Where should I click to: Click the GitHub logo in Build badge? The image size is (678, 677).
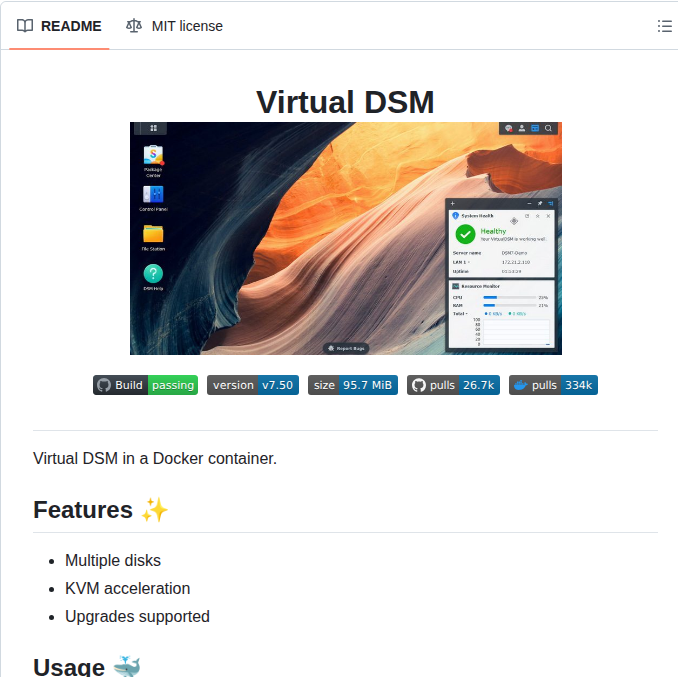pos(104,385)
